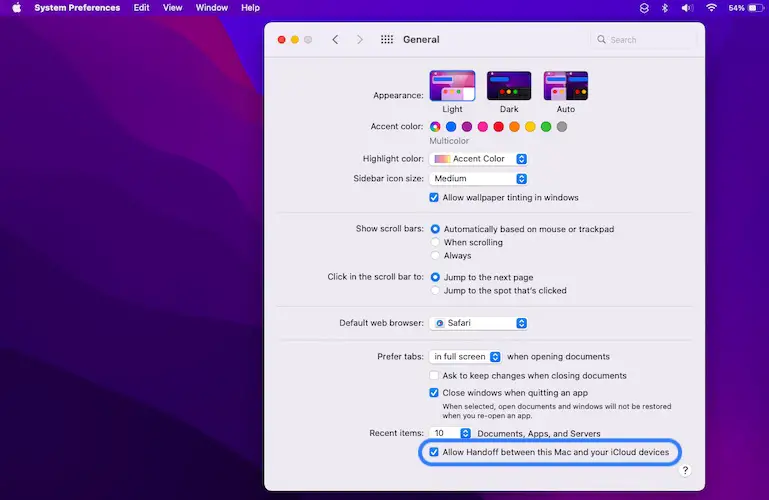Show all preferences grid icon
This screenshot has height=500, width=769.
point(387,40)
